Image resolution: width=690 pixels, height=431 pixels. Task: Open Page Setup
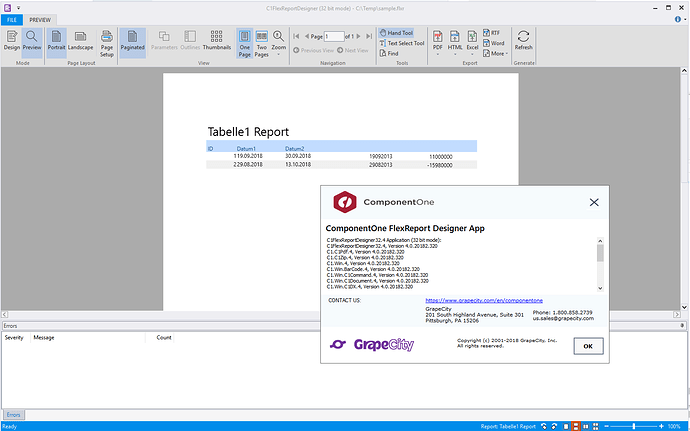tap(107, 43)
